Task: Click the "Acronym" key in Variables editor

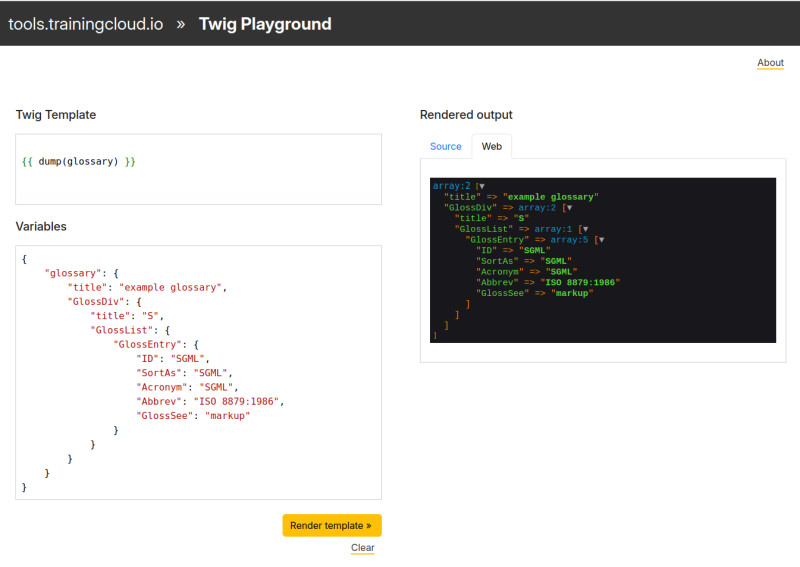Action: [x=162, y=387]
